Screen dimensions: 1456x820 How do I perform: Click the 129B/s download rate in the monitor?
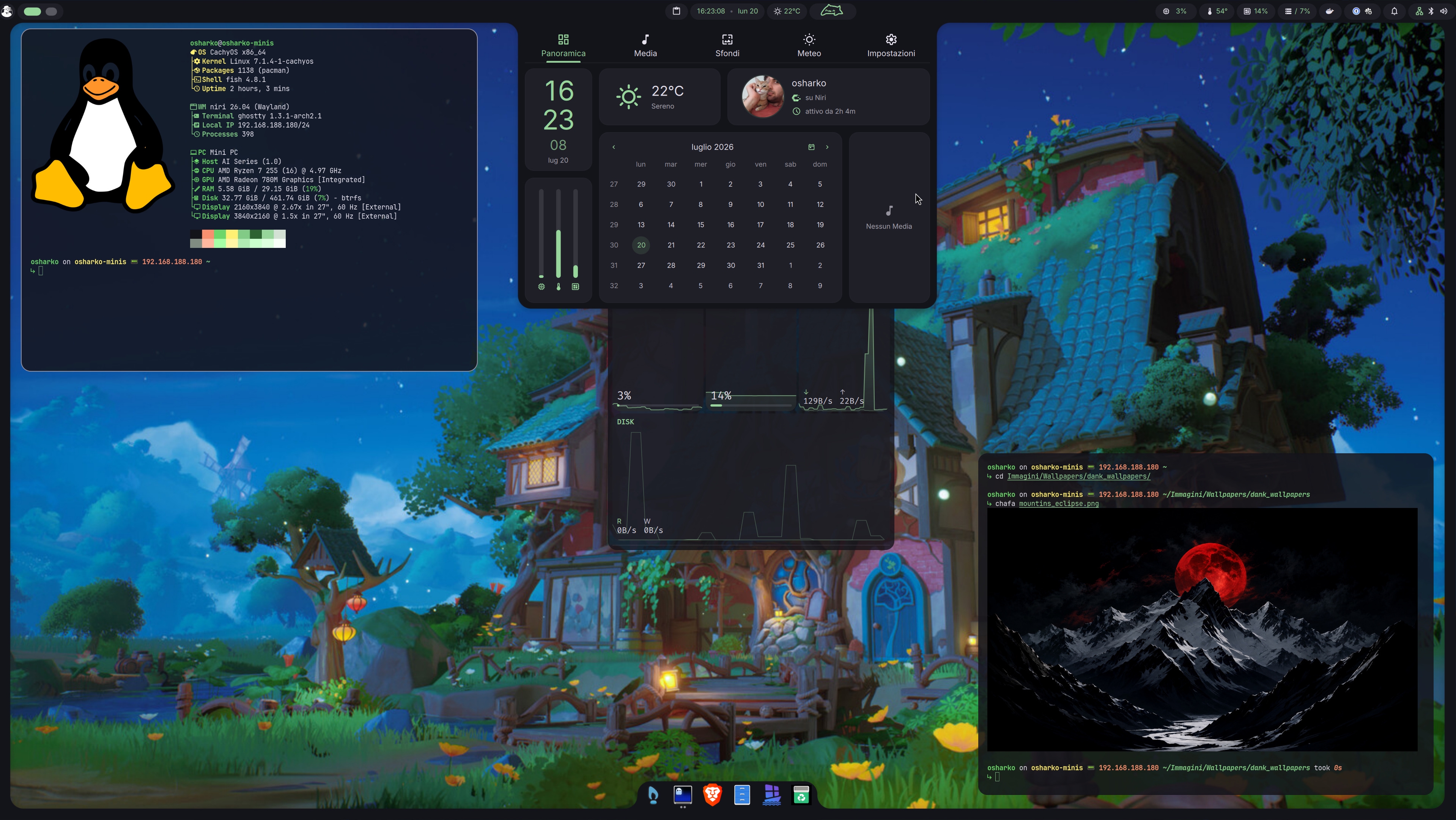point(817,401)
